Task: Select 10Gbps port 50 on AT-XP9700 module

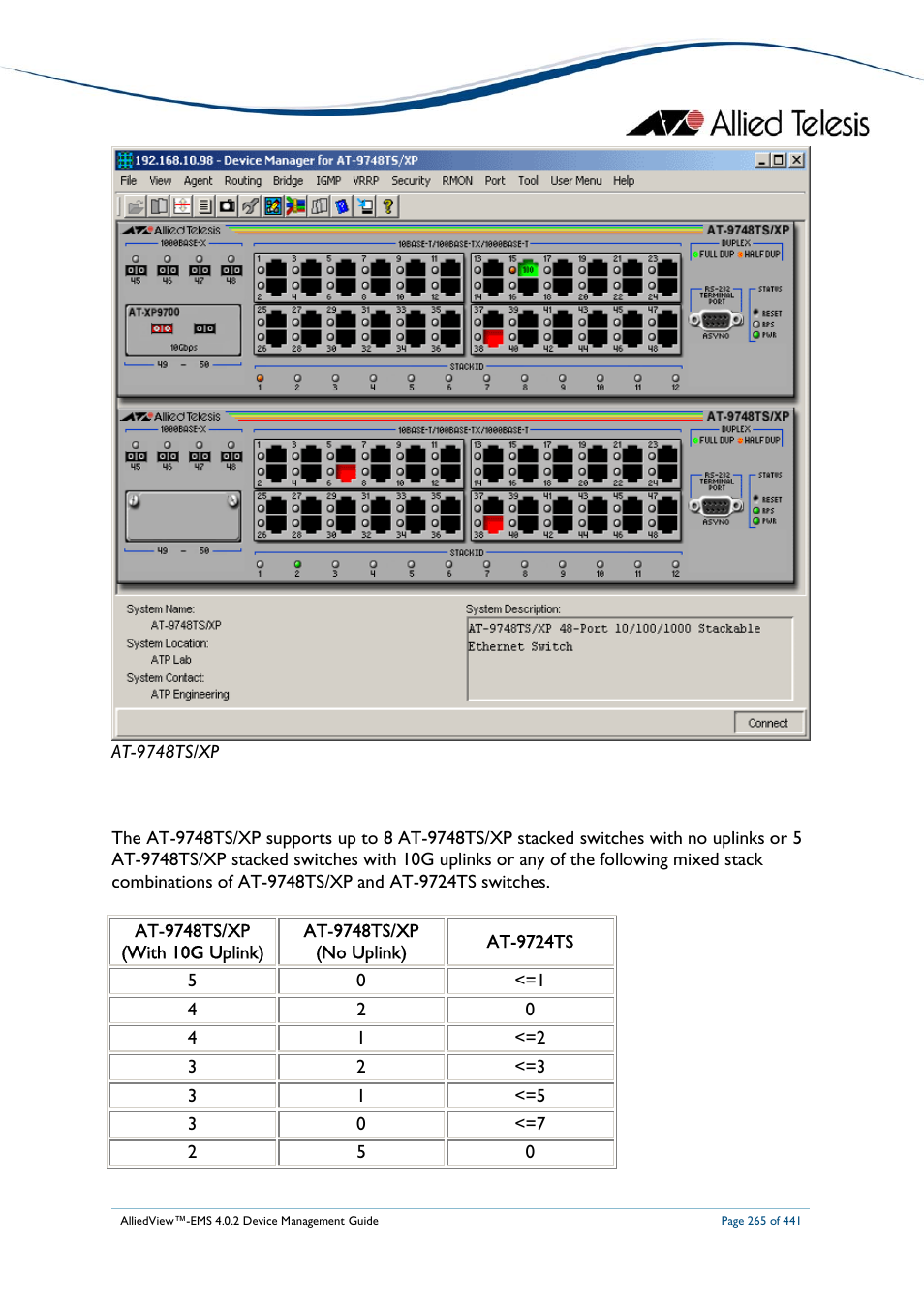Action: pyautogui.click(x=204, y=328)
